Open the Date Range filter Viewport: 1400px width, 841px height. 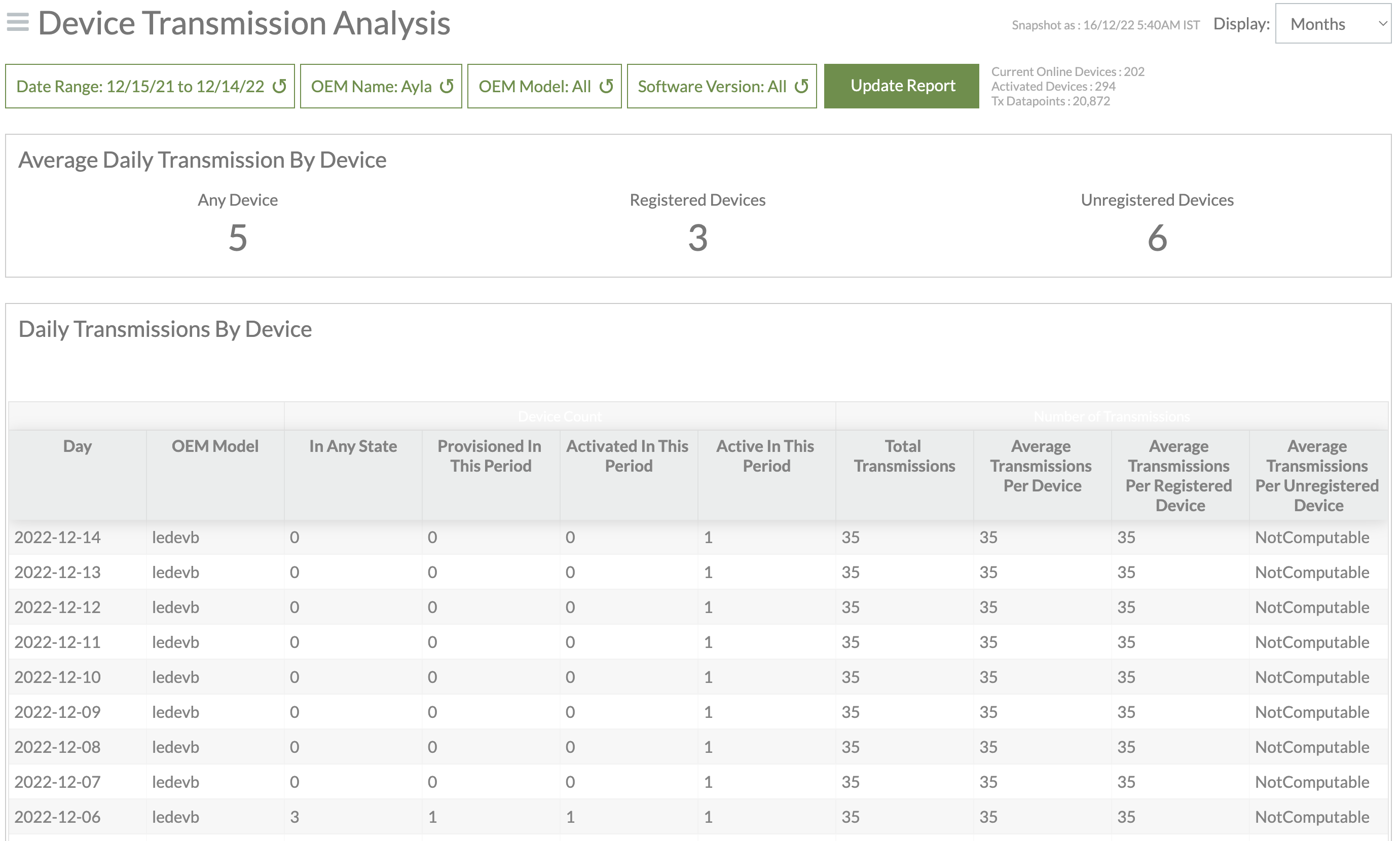point(140,86)
